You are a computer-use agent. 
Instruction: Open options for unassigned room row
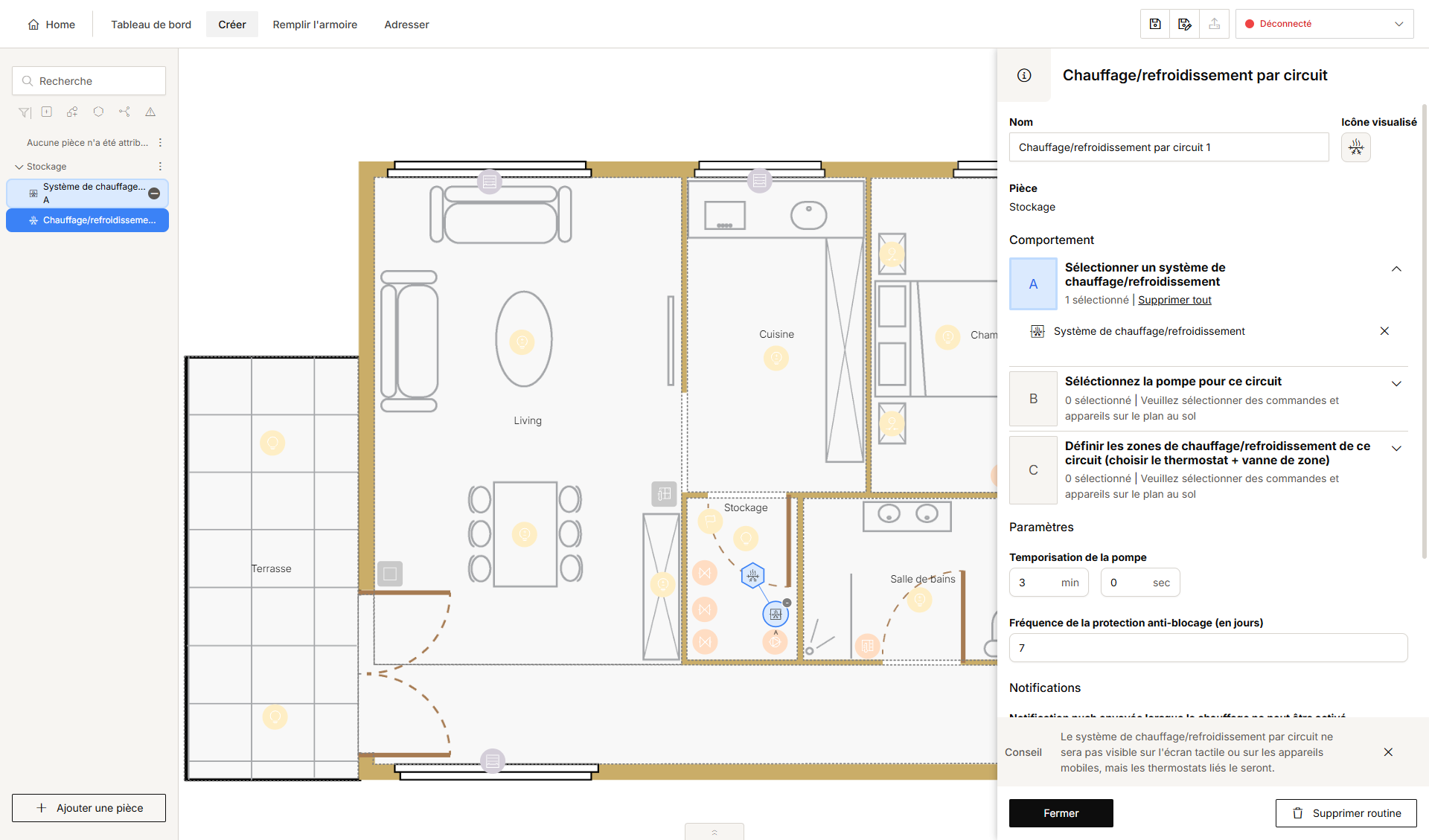pos(160,142)
